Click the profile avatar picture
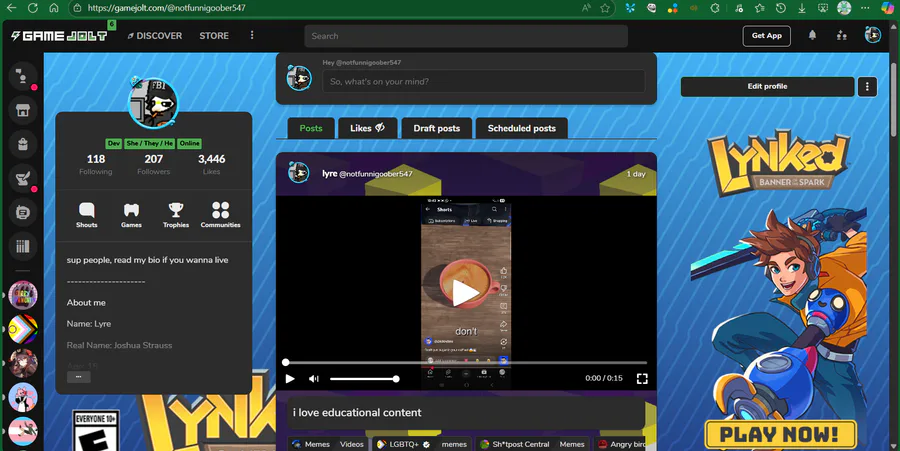 [153, 104]
